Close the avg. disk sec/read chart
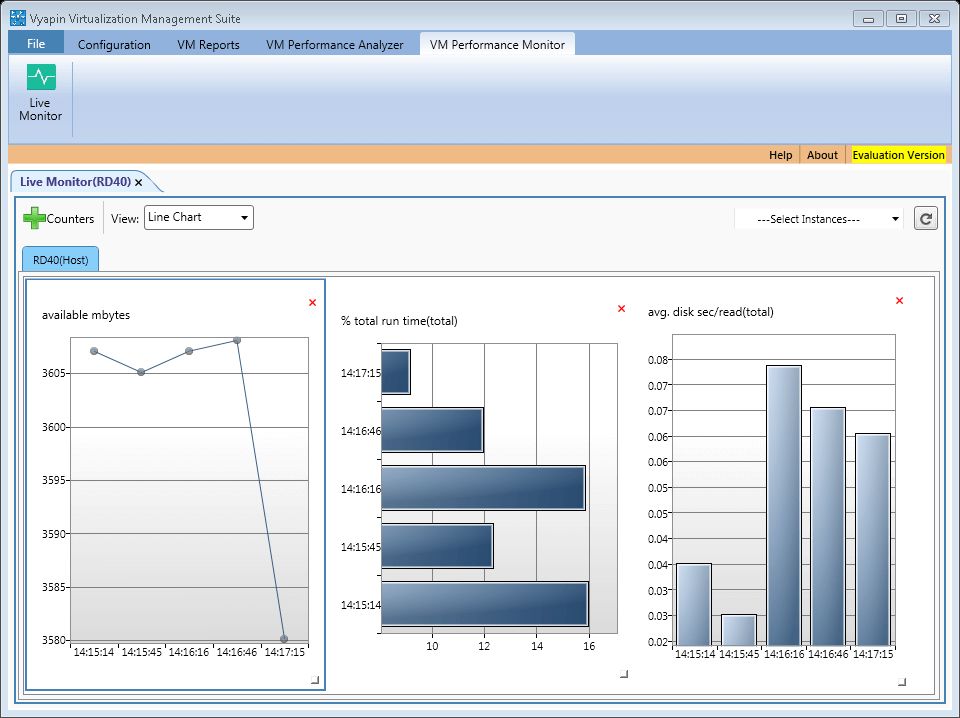Viewport: 960px width, 718px height. 899,300
